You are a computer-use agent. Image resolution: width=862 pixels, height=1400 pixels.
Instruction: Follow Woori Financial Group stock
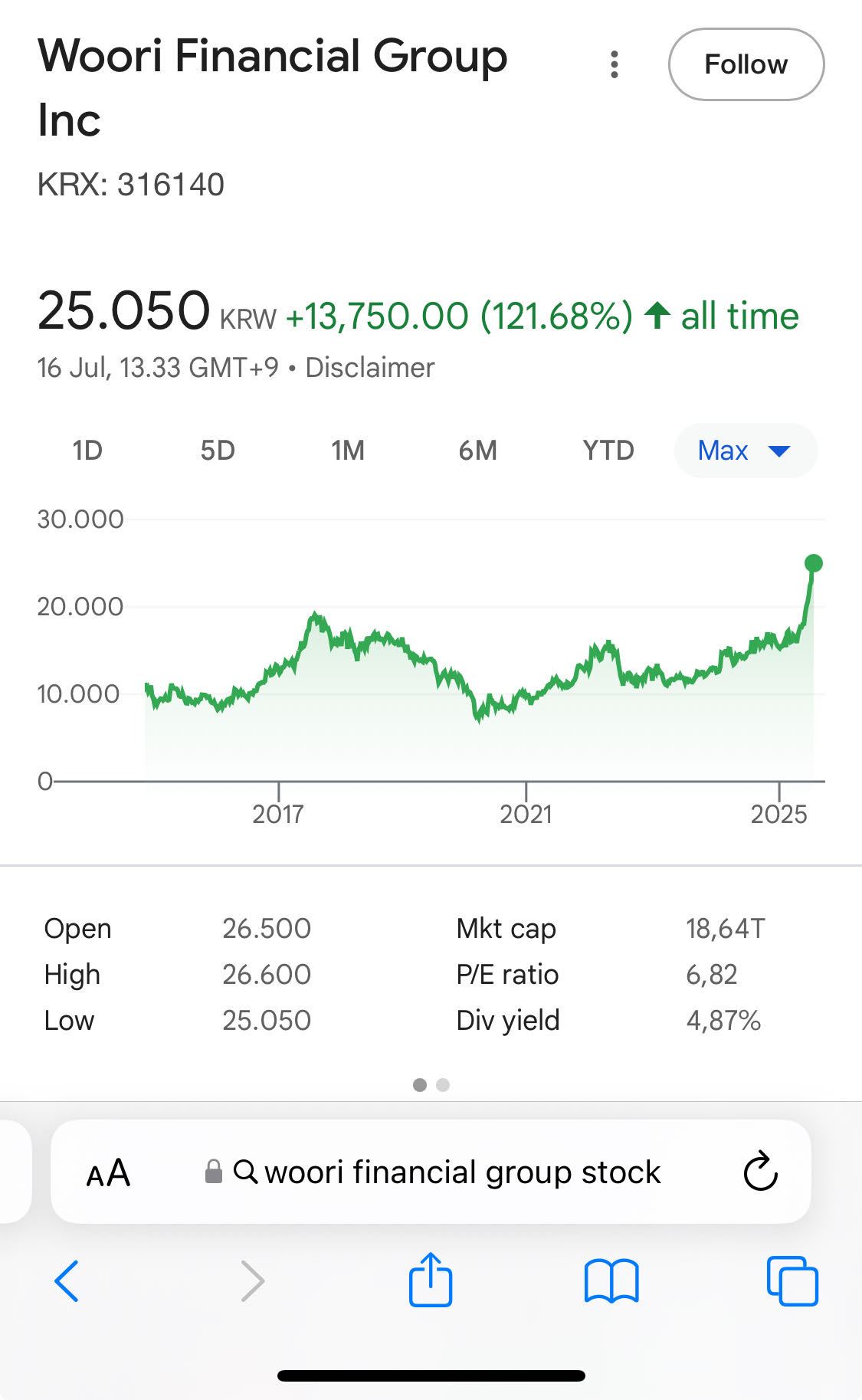point(746,64)
